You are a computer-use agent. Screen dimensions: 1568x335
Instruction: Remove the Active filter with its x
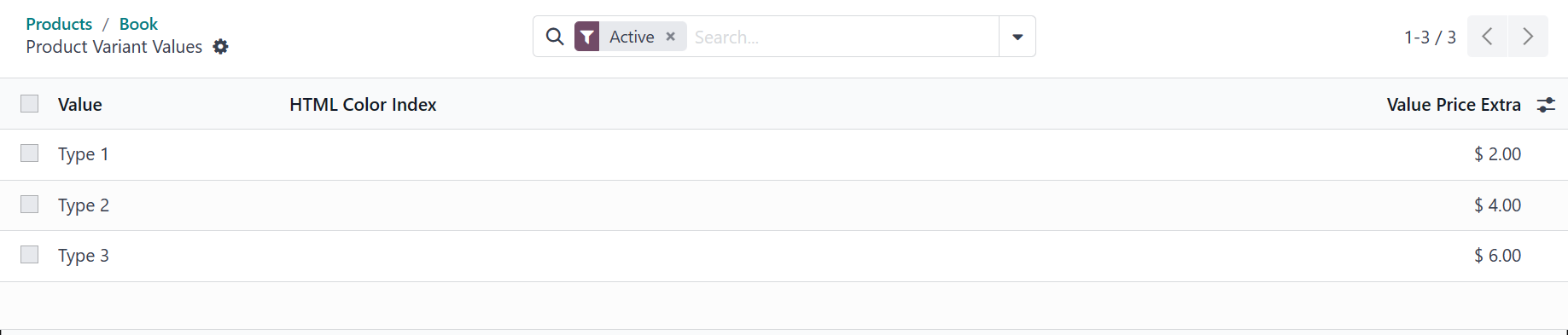pos(670,37)
